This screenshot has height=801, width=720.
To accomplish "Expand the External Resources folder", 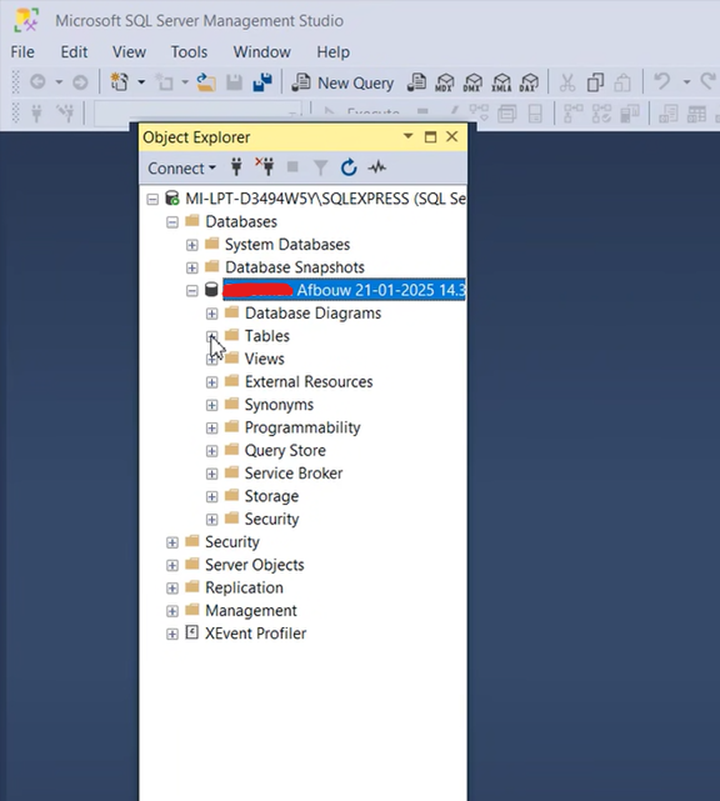I will click(212, 382).
